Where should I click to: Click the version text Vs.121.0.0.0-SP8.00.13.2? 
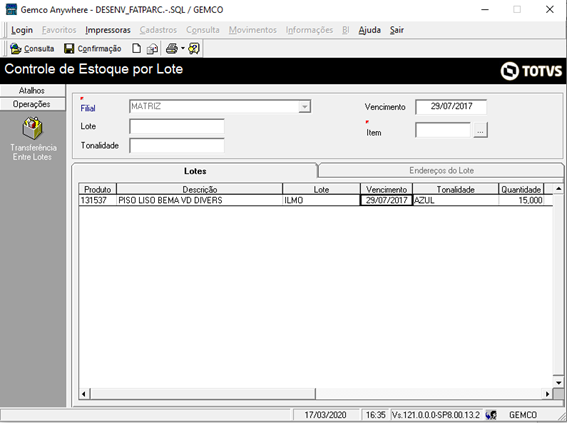[x=436, y=415]
